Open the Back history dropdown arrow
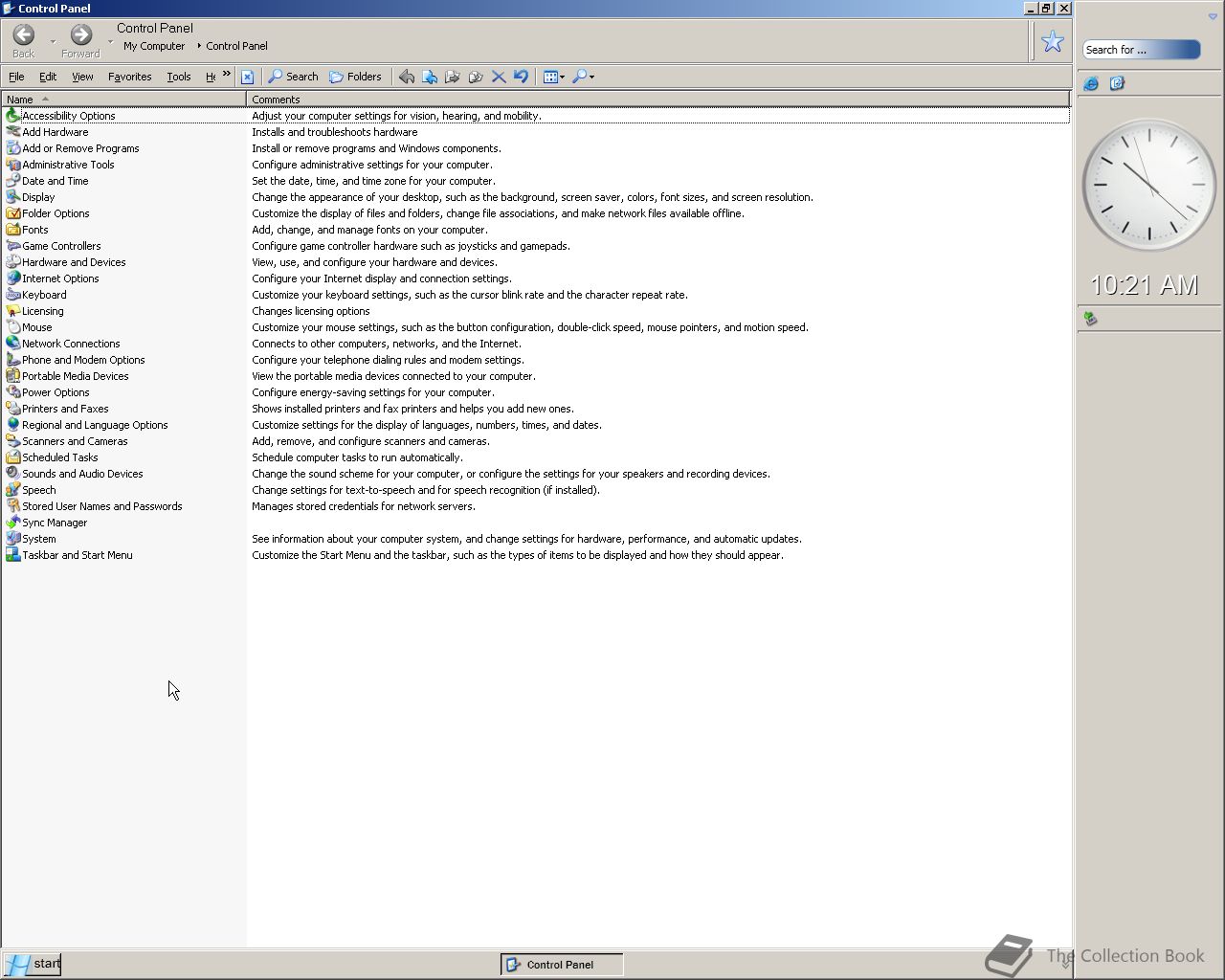The height and width of the screenshot is (980, 1225). 53,41
